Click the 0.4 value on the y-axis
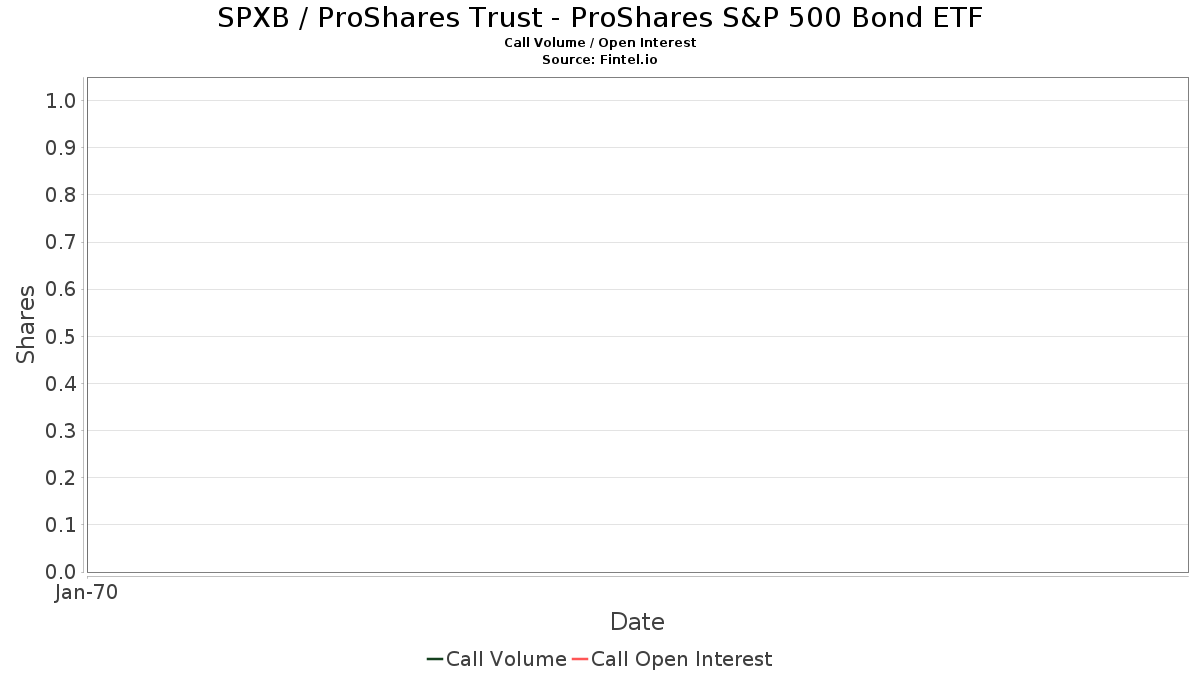This screenshot has width=1200, height=675. [x=61, y=383]
